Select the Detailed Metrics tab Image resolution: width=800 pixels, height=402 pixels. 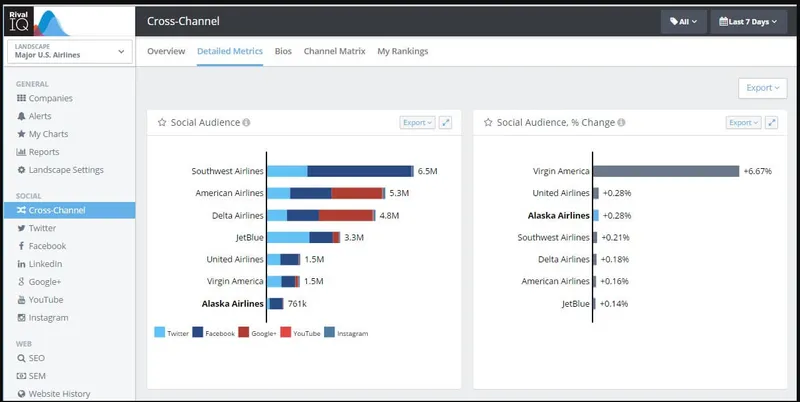pyautogui.click(x=230, y=51)
